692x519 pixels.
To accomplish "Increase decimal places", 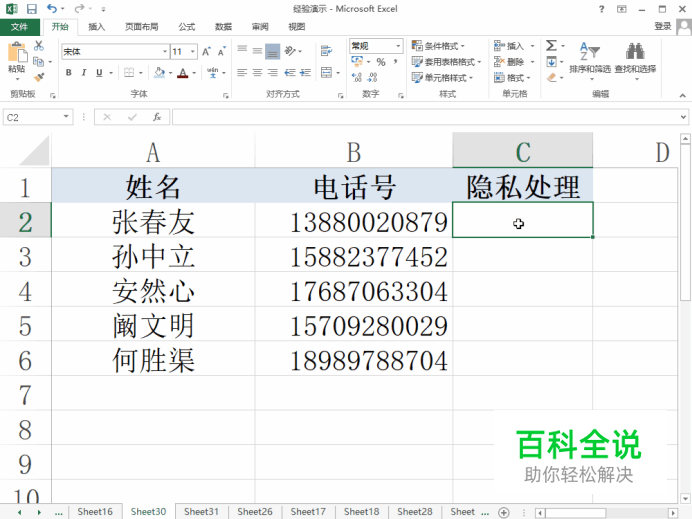I will 357,78.
